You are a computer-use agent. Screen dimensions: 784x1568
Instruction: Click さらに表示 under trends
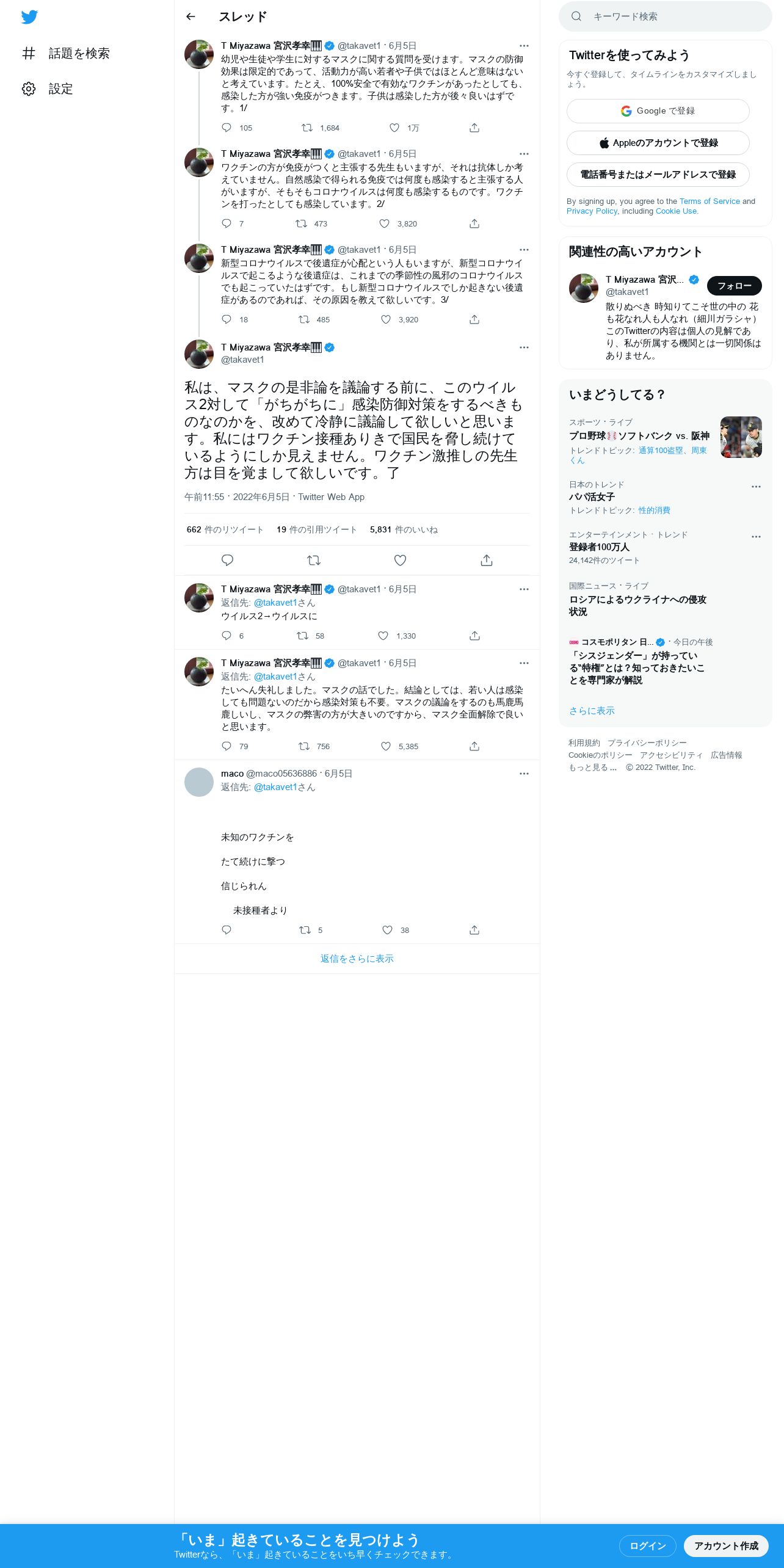tap(592, 711)
